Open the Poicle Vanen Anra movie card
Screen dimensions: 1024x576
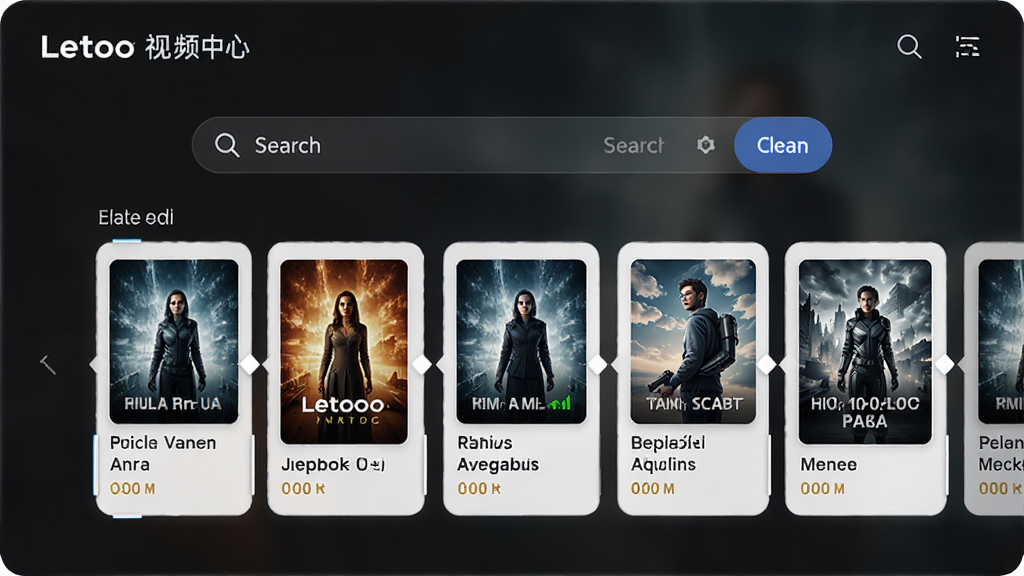pyautogui.click(x=174, y=379)
